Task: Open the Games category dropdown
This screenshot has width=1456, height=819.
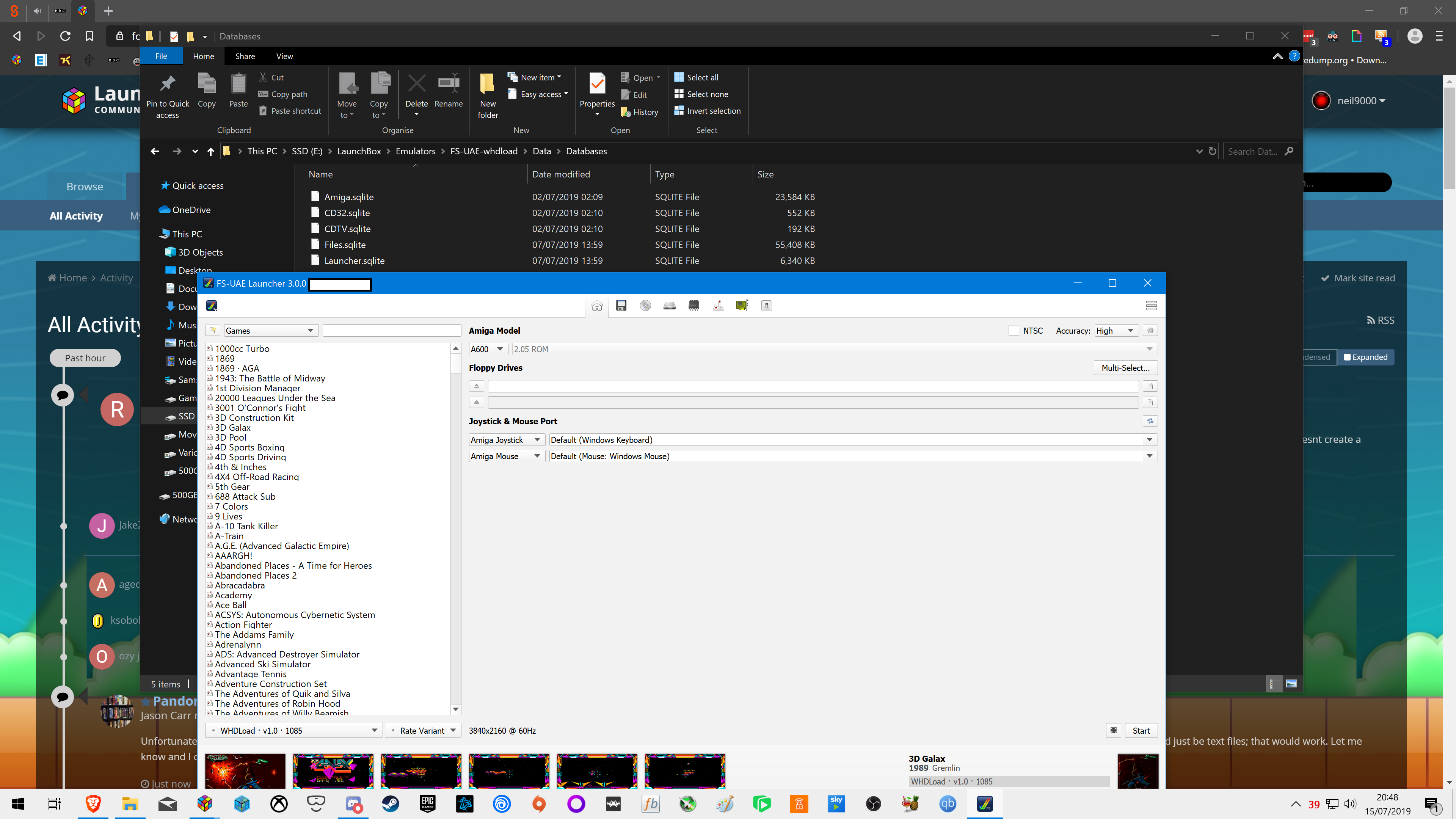Action: click(271, 331)
